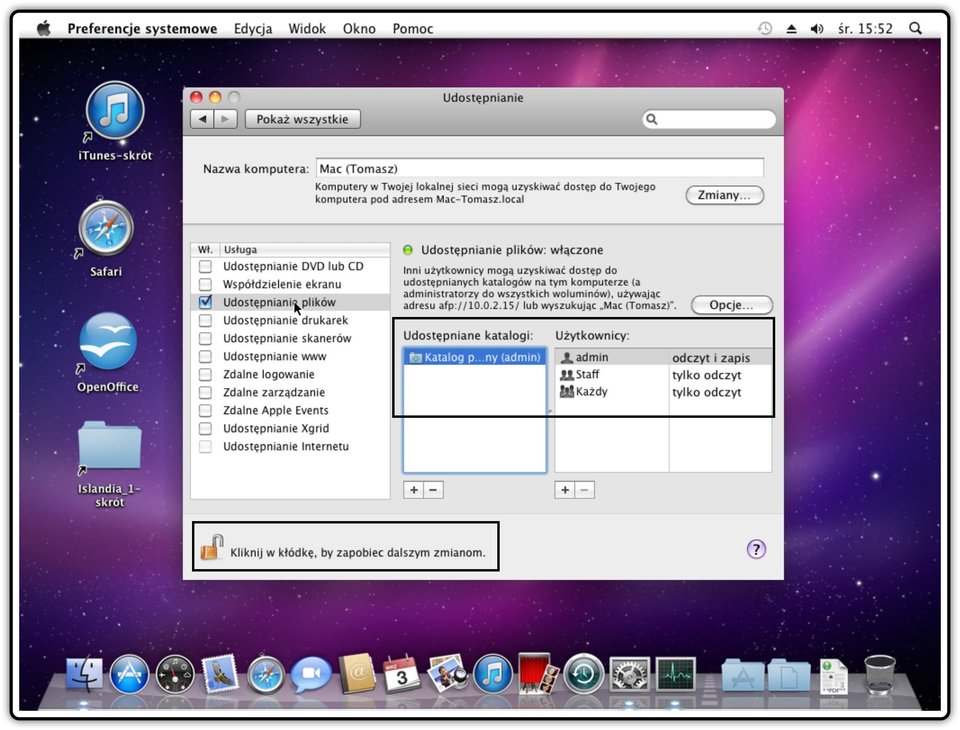This screenshot has height=730, width=960.
Task: Open iChat from the Dock
Action: coord(310,674)
